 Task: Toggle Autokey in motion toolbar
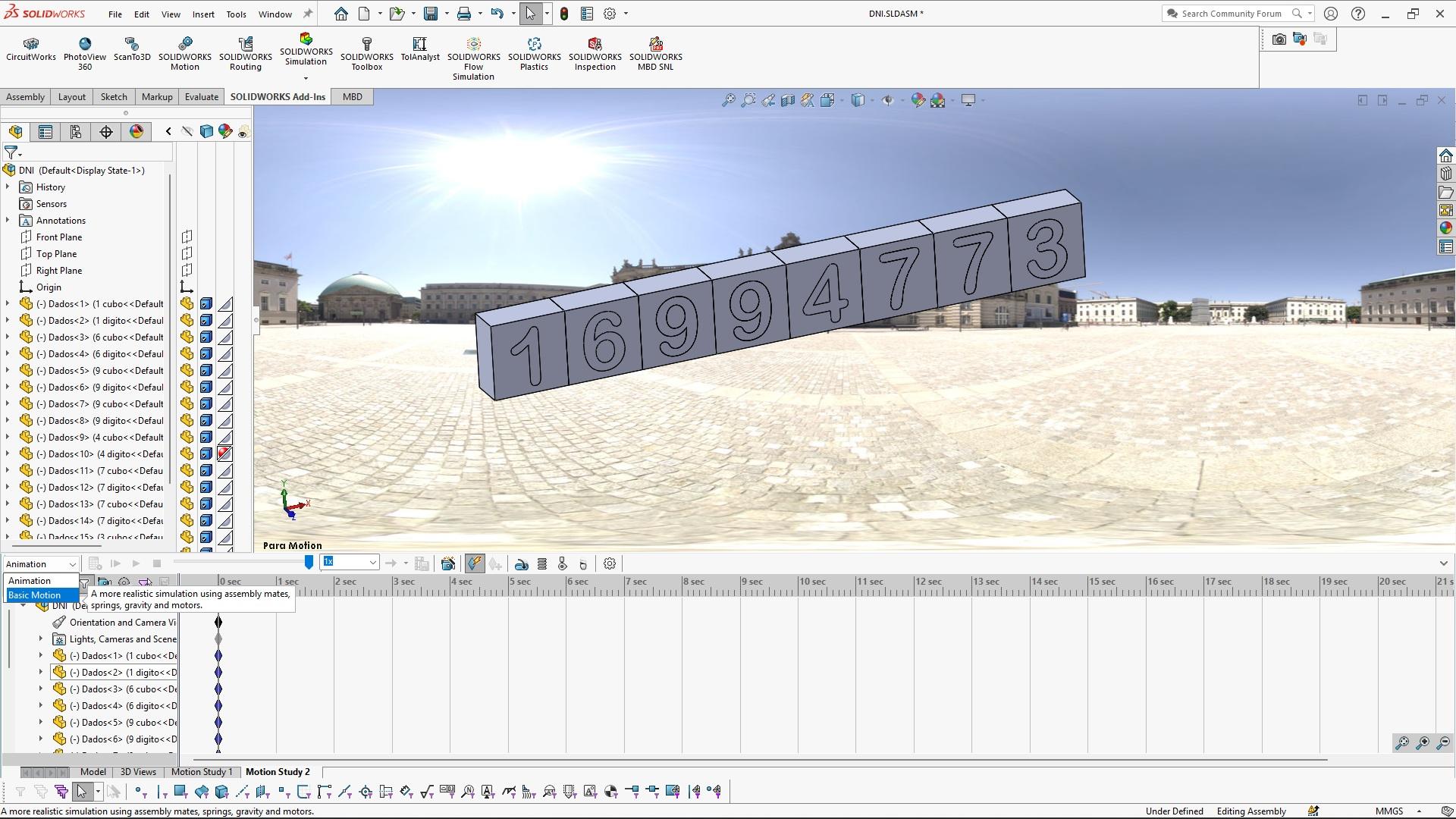pyautogui.click(x=475, y=563)
